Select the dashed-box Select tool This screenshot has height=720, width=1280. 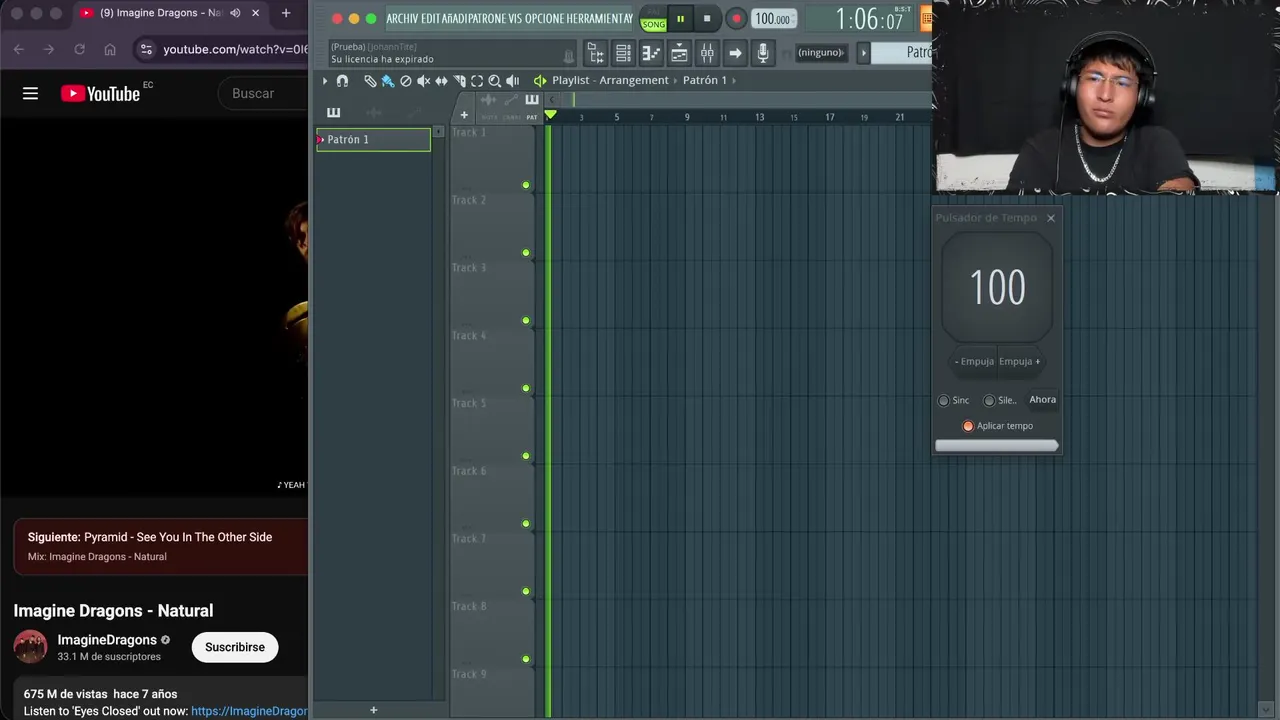coord(477,80)
